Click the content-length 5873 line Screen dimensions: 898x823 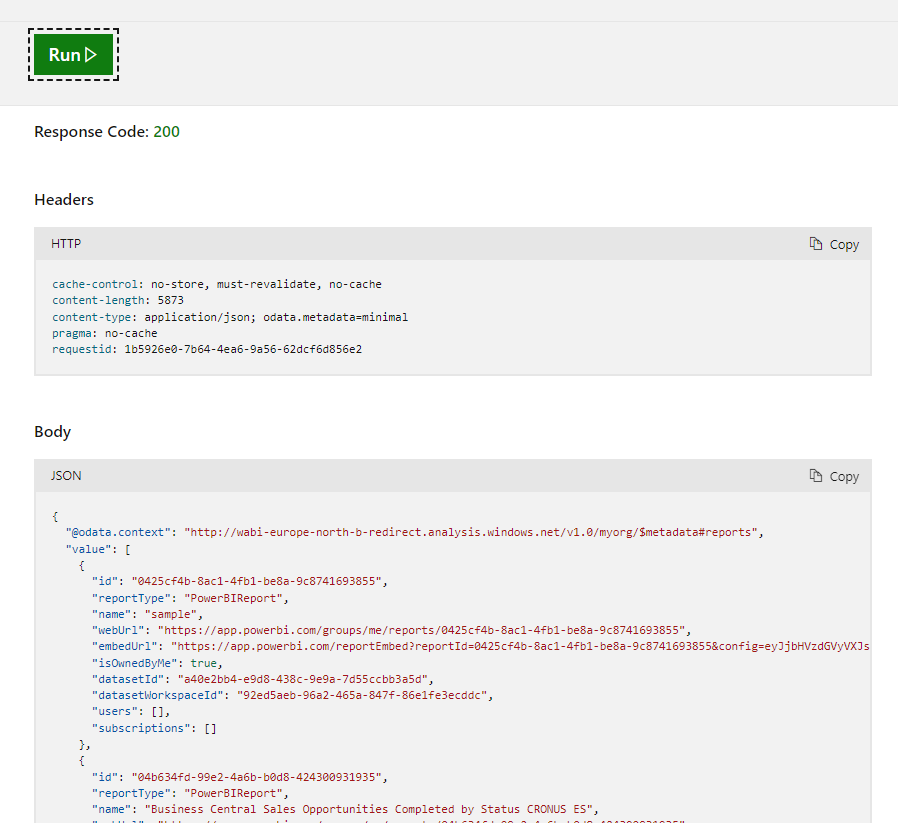pos(118,300)
